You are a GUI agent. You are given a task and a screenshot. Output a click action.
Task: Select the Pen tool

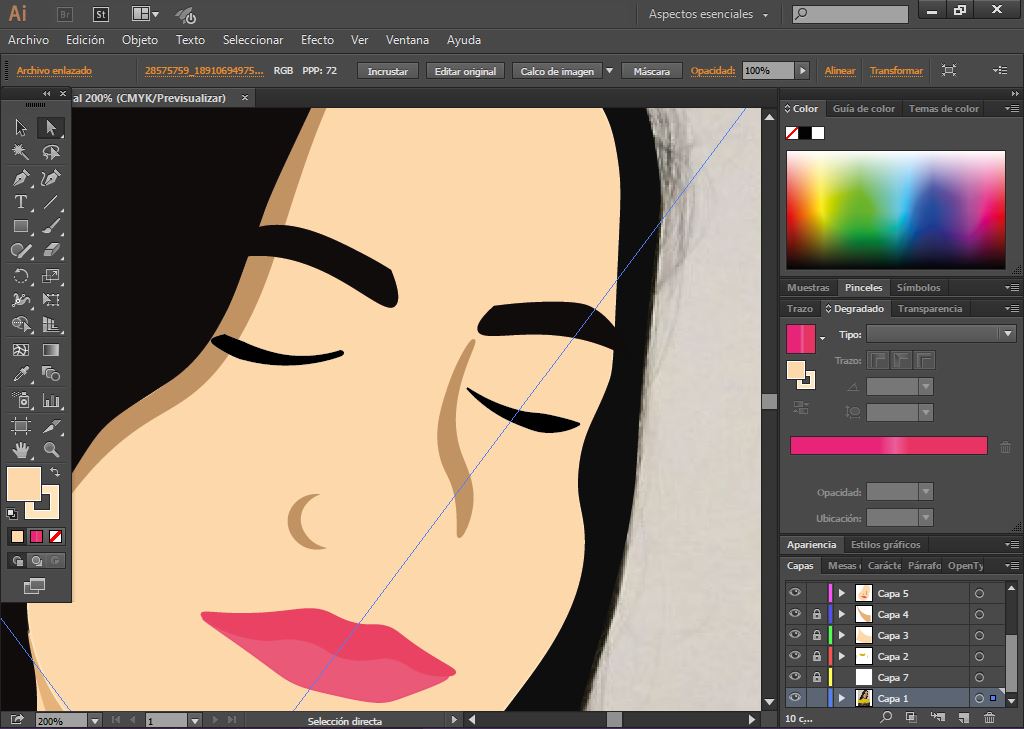click(21, 178)
